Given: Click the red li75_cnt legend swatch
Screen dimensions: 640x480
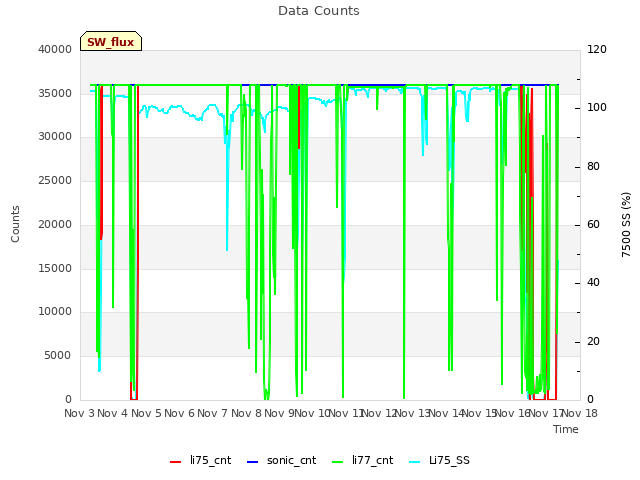Looking at the screenshot, I should 176,462.
